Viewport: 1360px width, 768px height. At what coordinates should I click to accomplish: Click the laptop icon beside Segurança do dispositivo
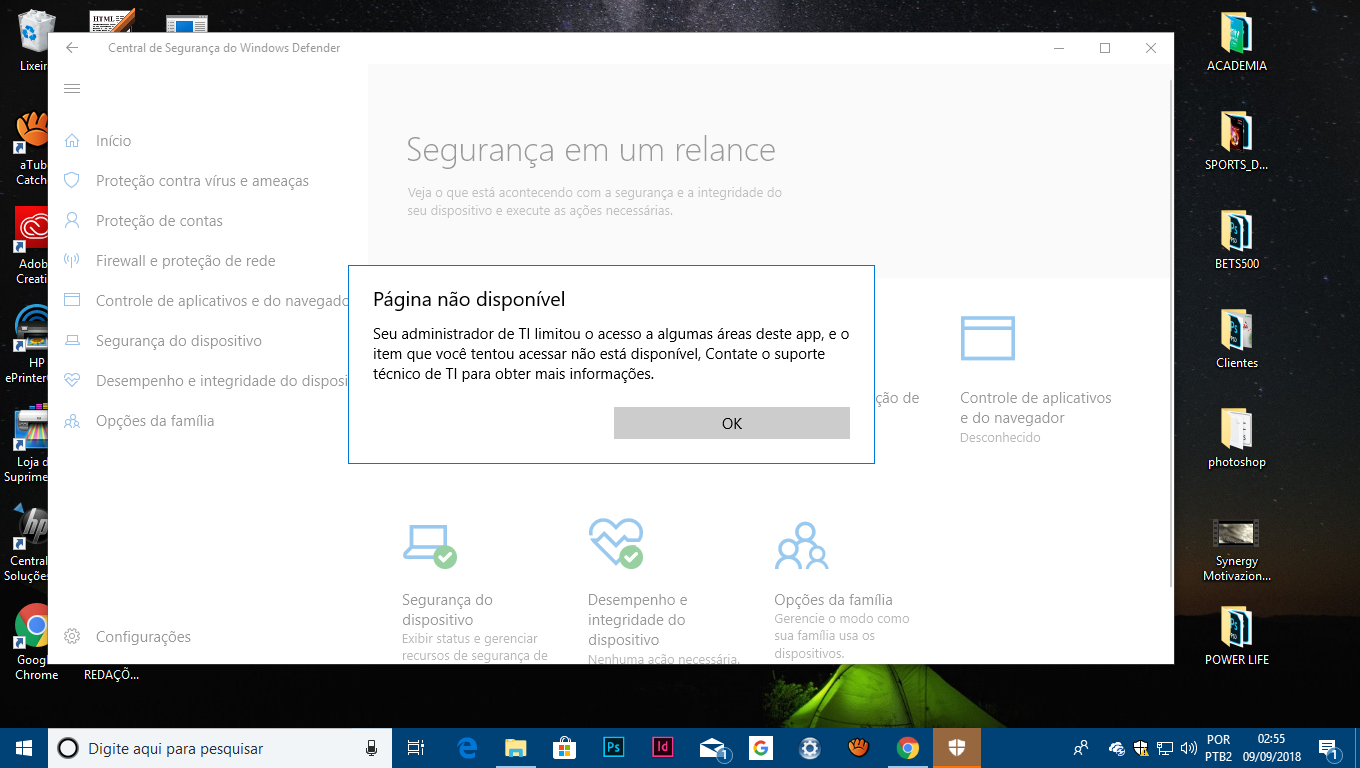click(x=72, y=341)
